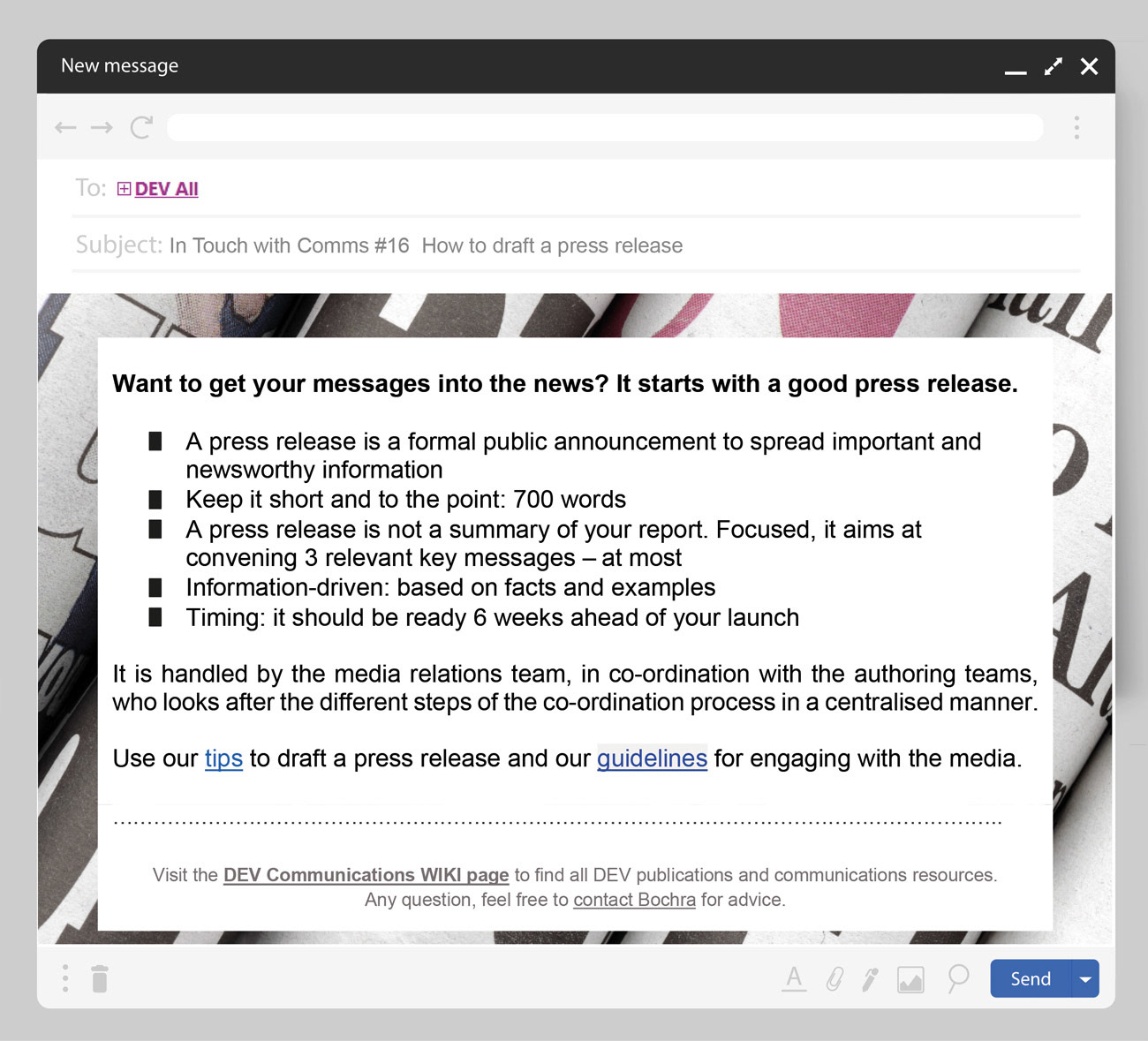Open the media engagement guidelines link
This screenshot has height=1041, width=1148.
point(652,758)
